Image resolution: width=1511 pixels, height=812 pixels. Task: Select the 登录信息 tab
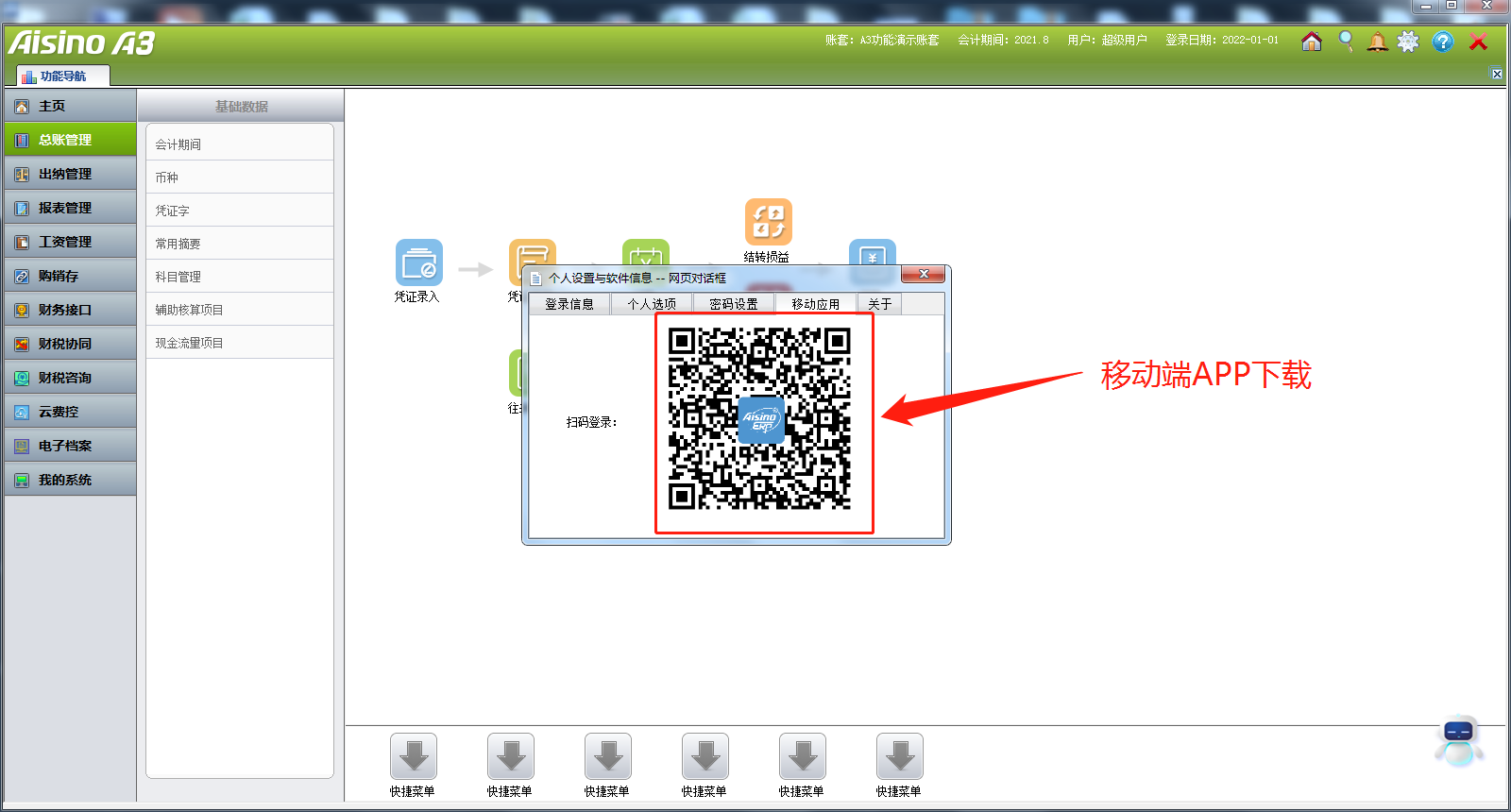(569, 304)
